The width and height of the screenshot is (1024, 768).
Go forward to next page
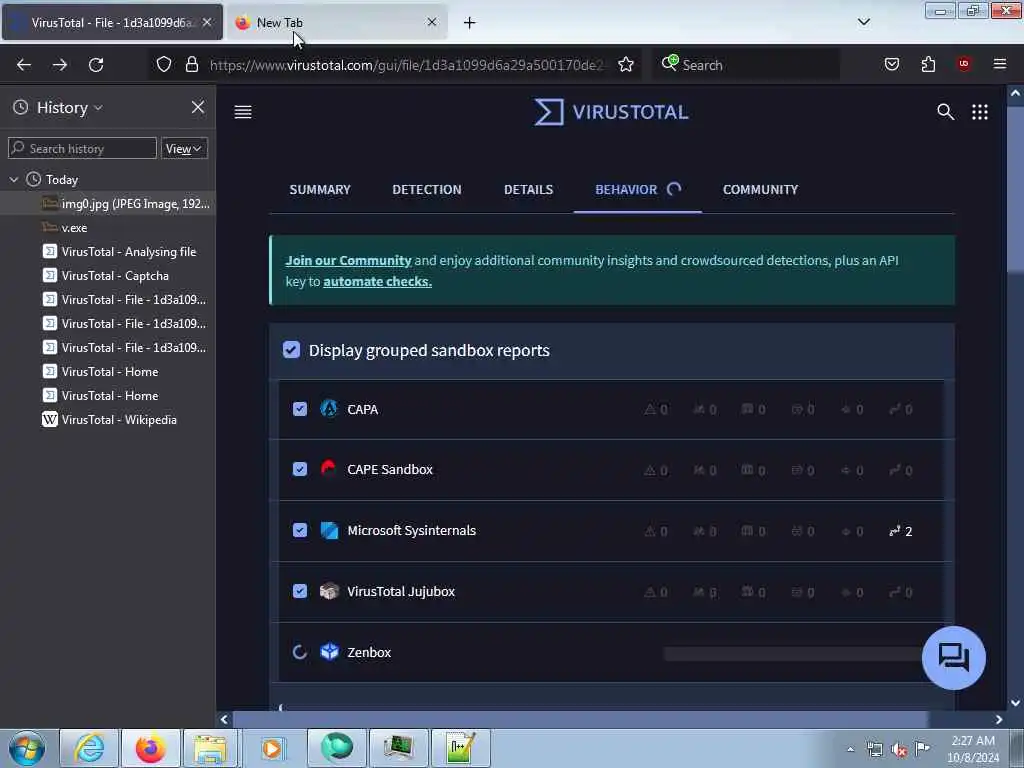59,65
